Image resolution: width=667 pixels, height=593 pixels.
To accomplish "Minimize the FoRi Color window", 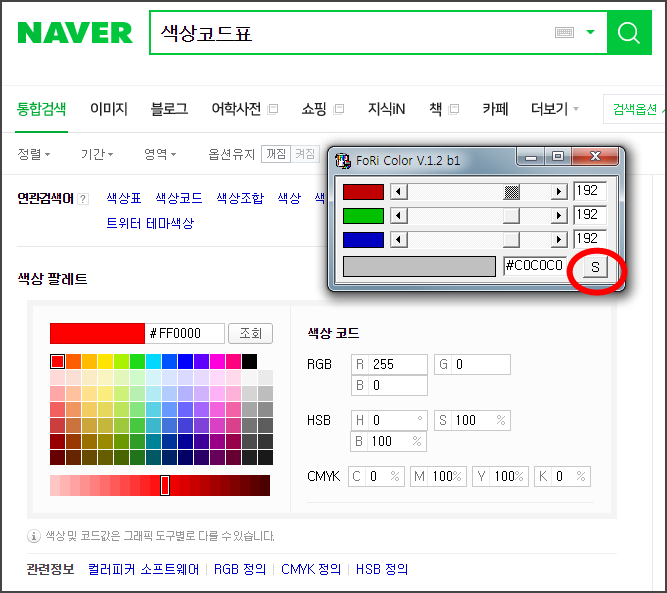I will click(x=530, y=157).
